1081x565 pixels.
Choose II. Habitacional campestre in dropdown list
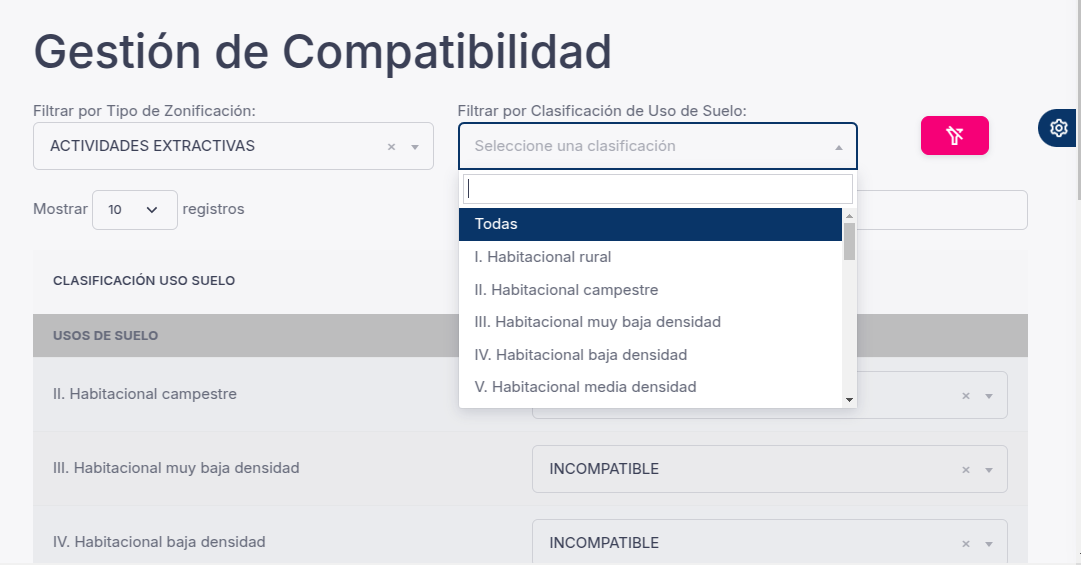(650, 290)
